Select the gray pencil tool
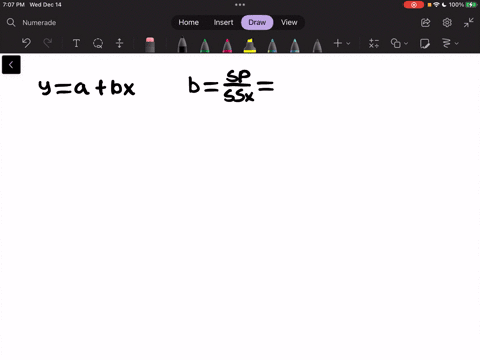The image size is (480, 360). (317, 45)
